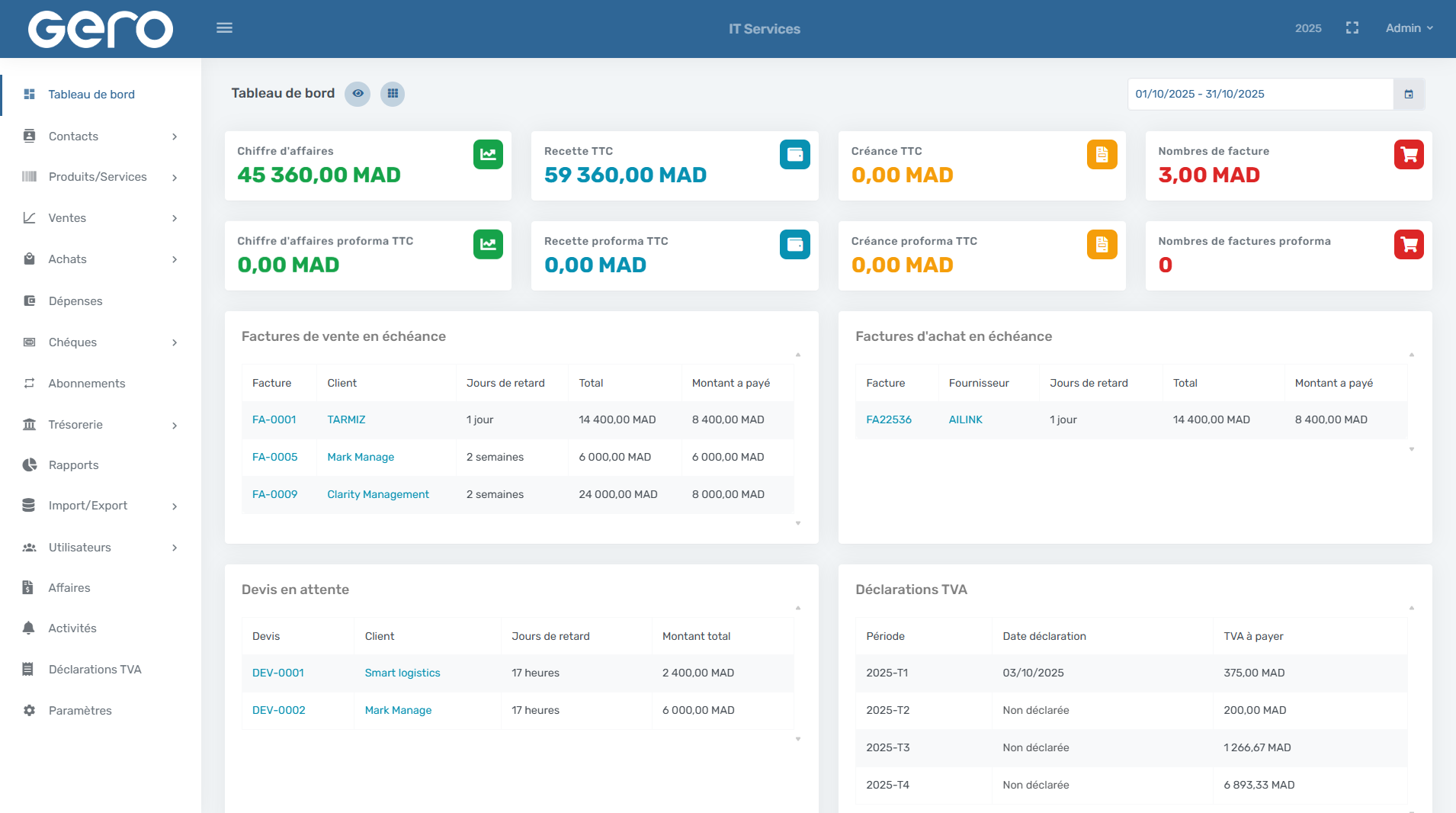Click the calendar icon beside date range

(x=1409, y=94)
